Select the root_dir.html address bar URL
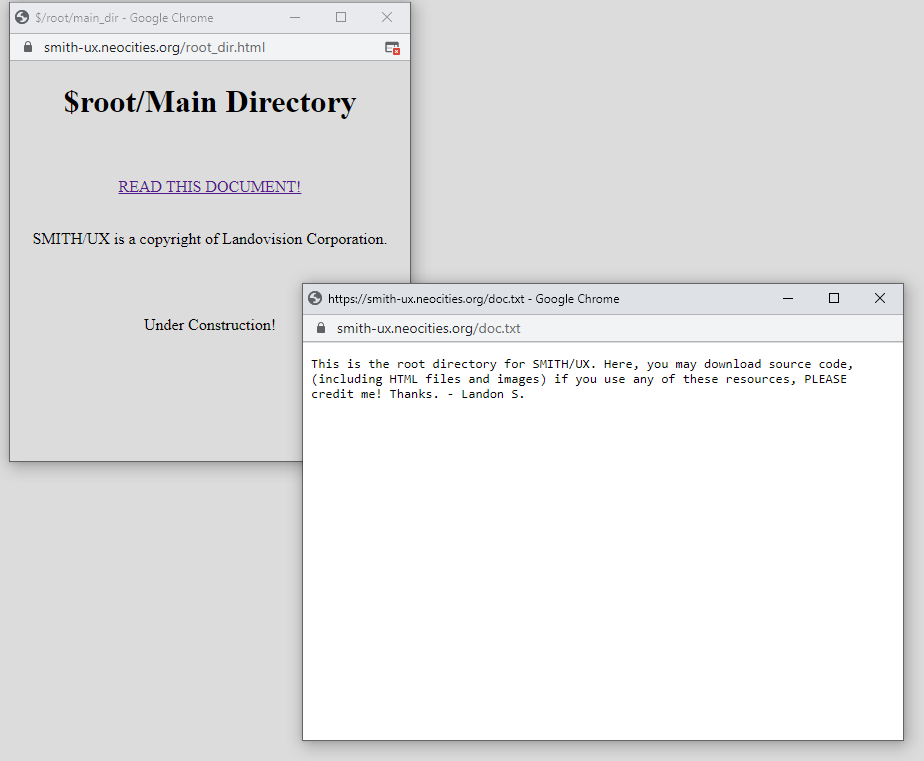Screen dimensions: 924x761 154,48
